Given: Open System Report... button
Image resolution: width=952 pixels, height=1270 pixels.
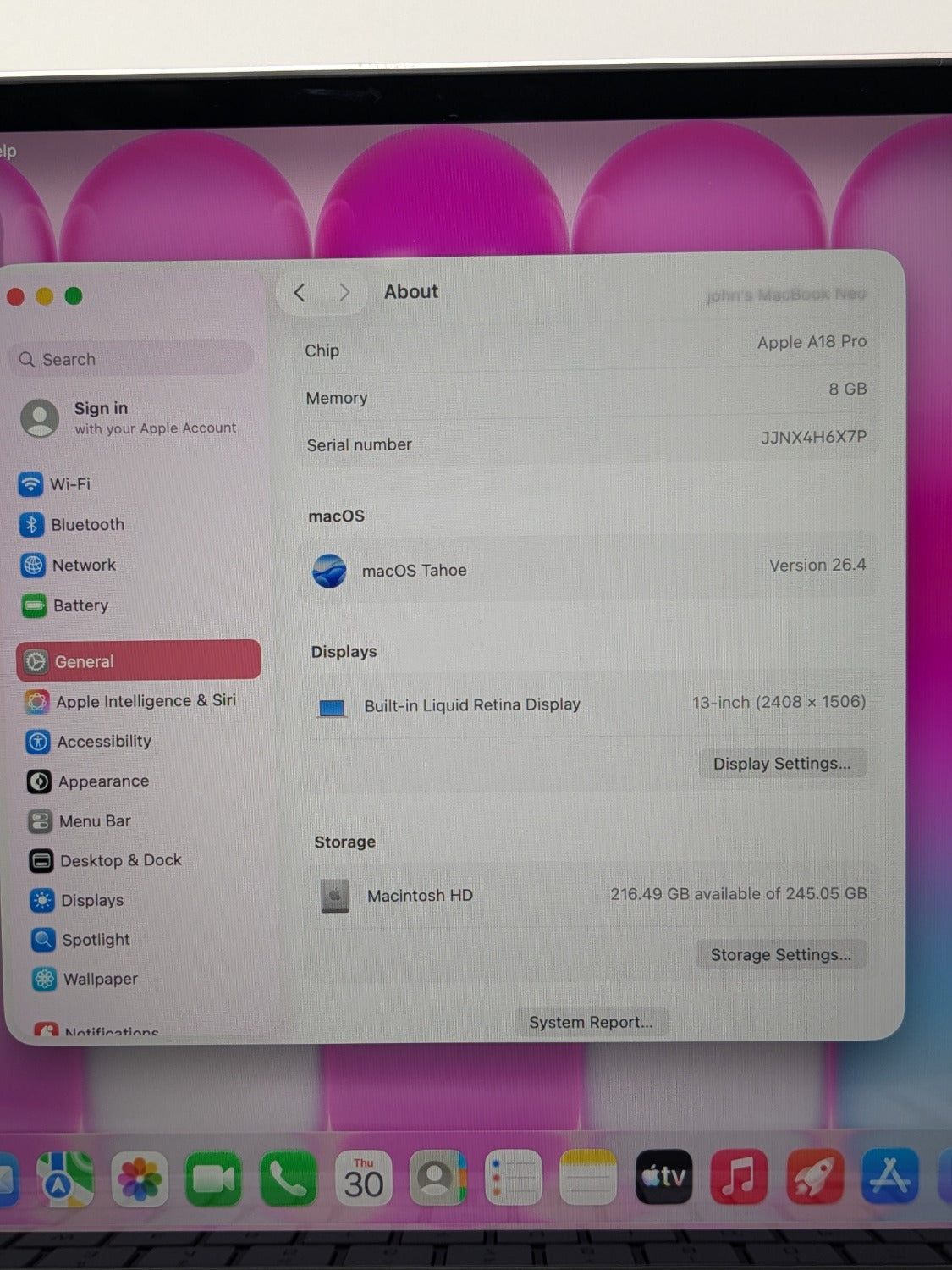Looking at the screenshot, I should pyautogui.click(x=591, y=1022).
